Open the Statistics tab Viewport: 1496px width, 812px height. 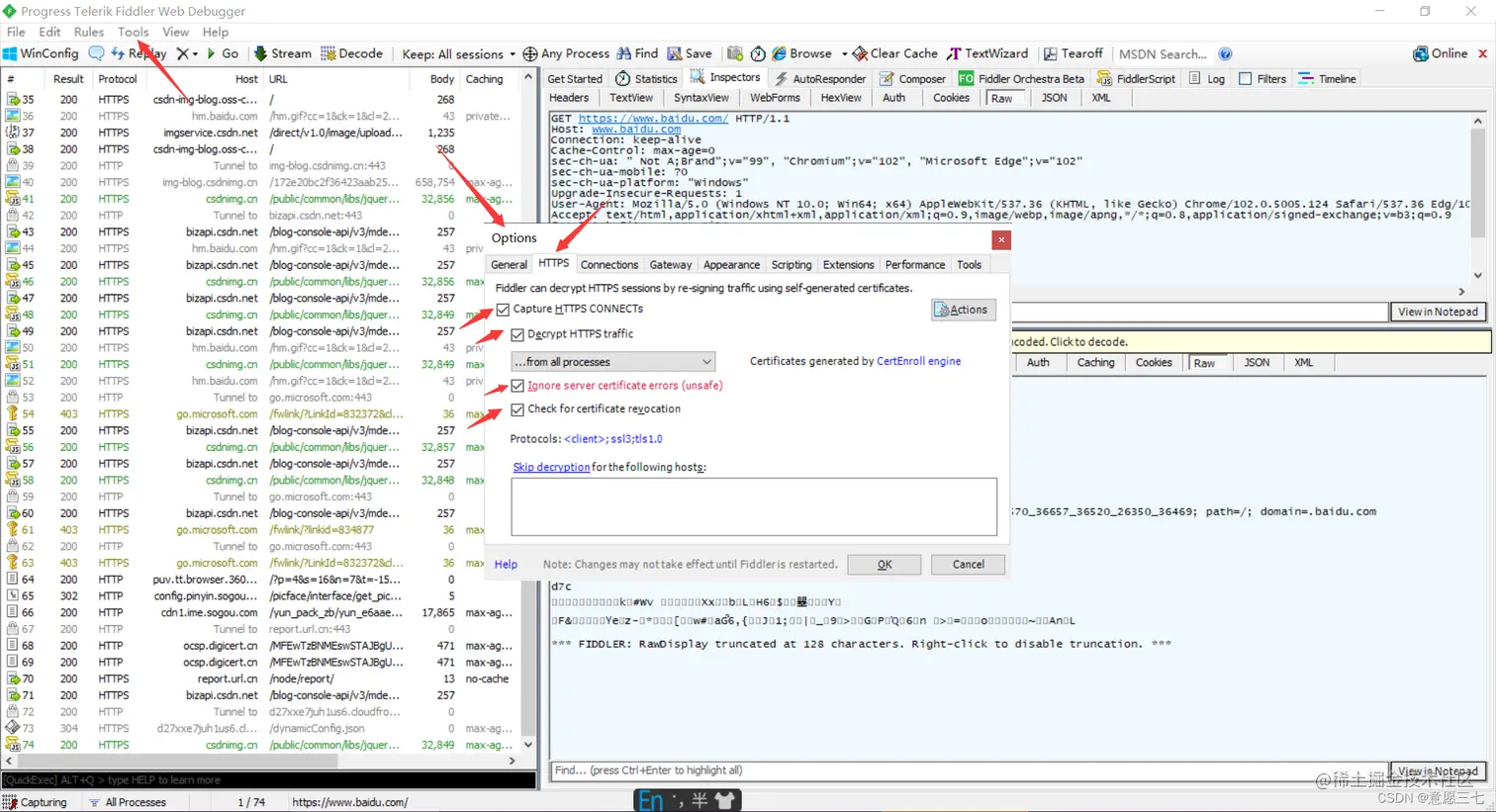[647, 78]
